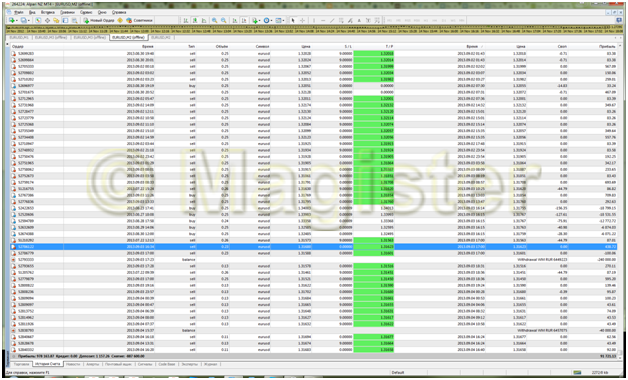Open the Strategy Tester icon

coord(74,20)
